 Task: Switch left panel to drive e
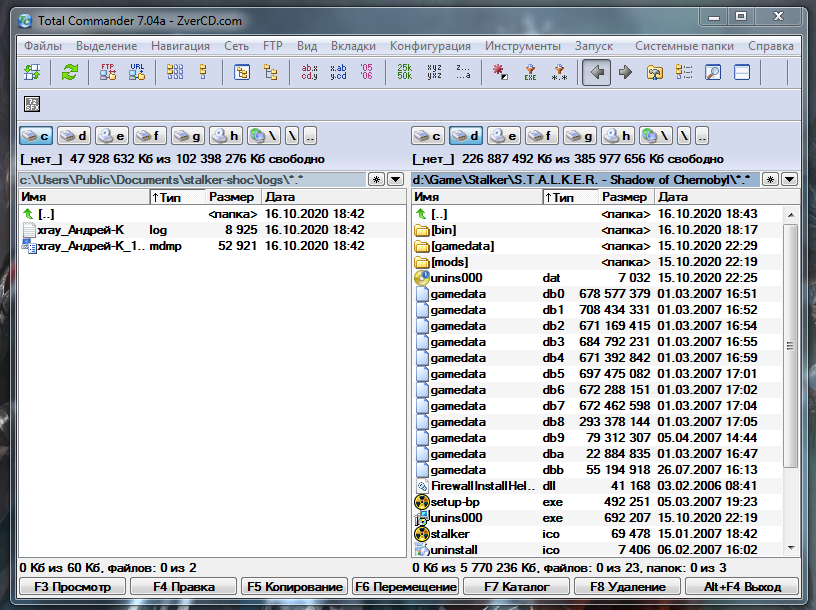(x=112, y=136)
